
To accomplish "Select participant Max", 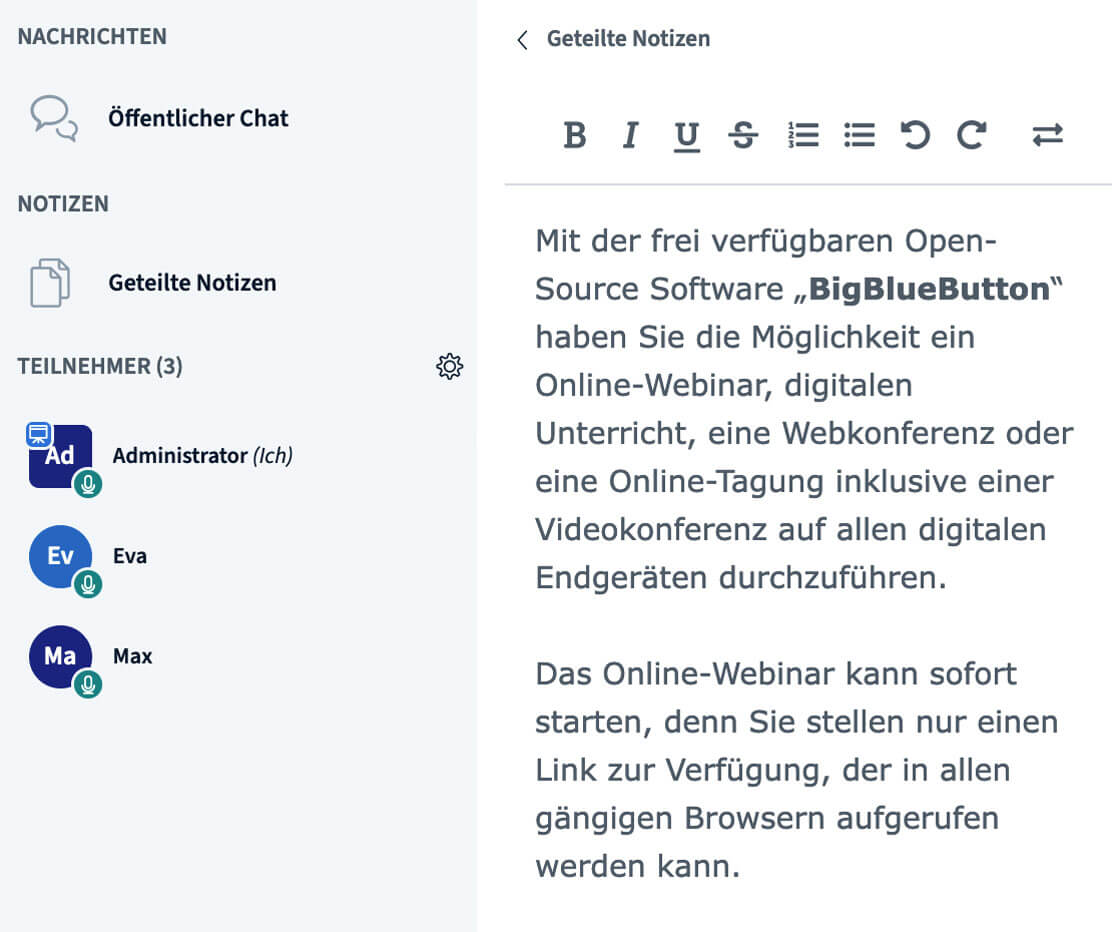I will point(133,656).
